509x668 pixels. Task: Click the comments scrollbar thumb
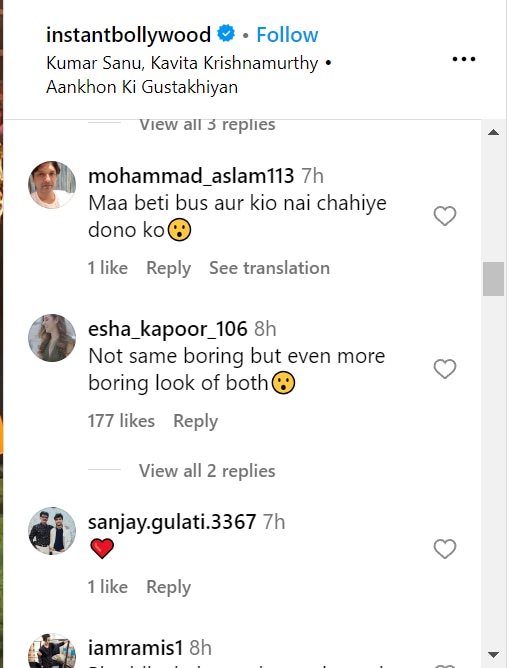tap(494, 279)
